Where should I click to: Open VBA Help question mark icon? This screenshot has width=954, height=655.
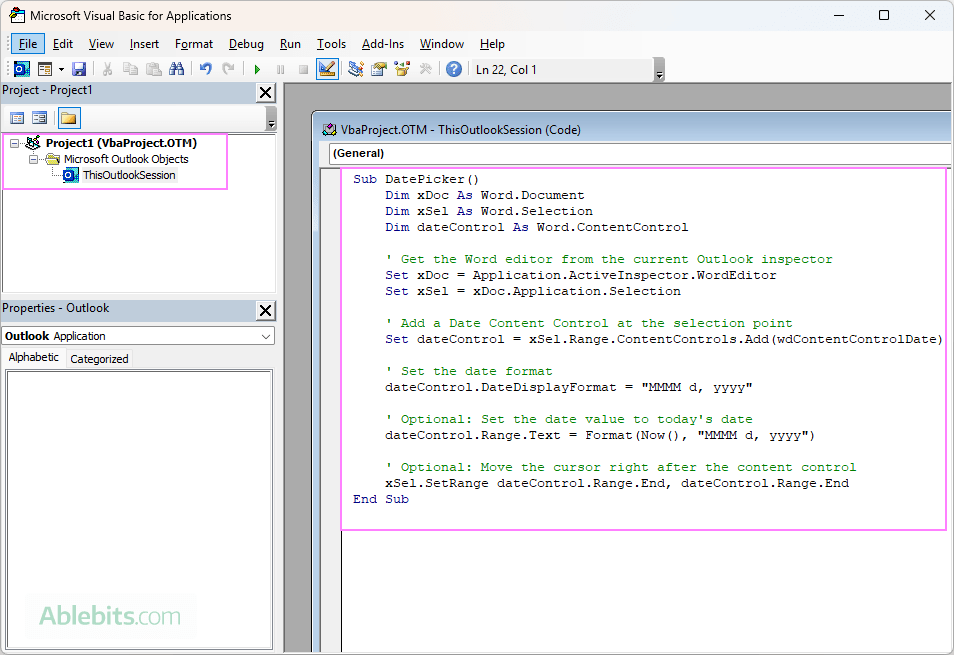coord(454,69)
